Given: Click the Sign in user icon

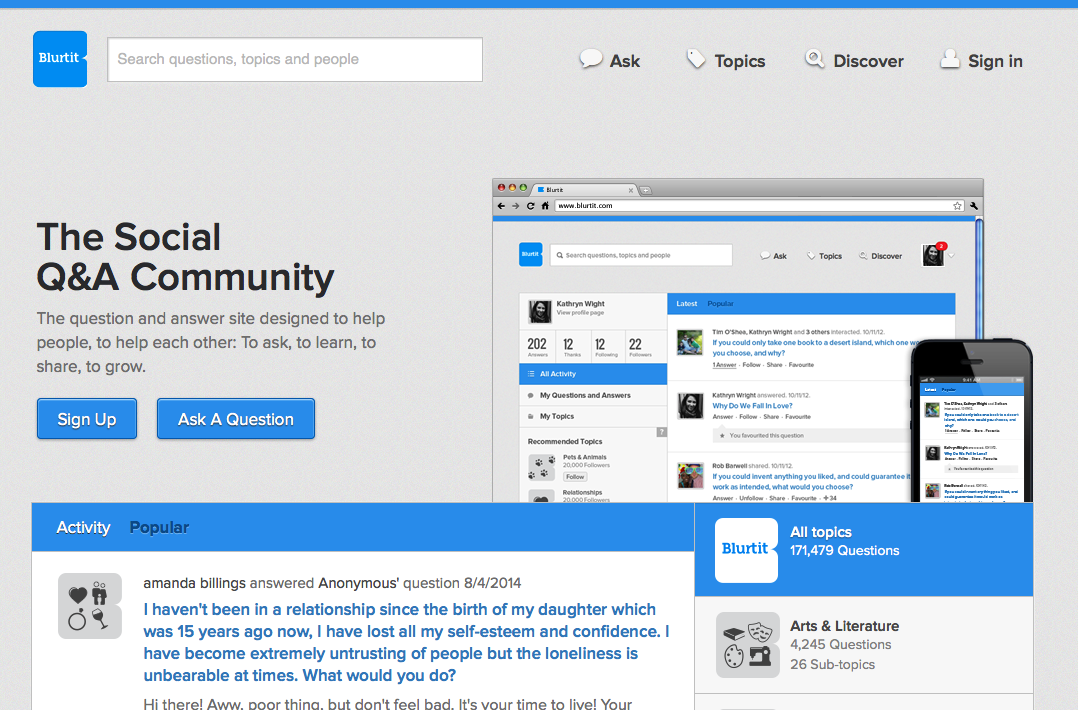Looking at the screenshot, I should [x=949, y=59].
